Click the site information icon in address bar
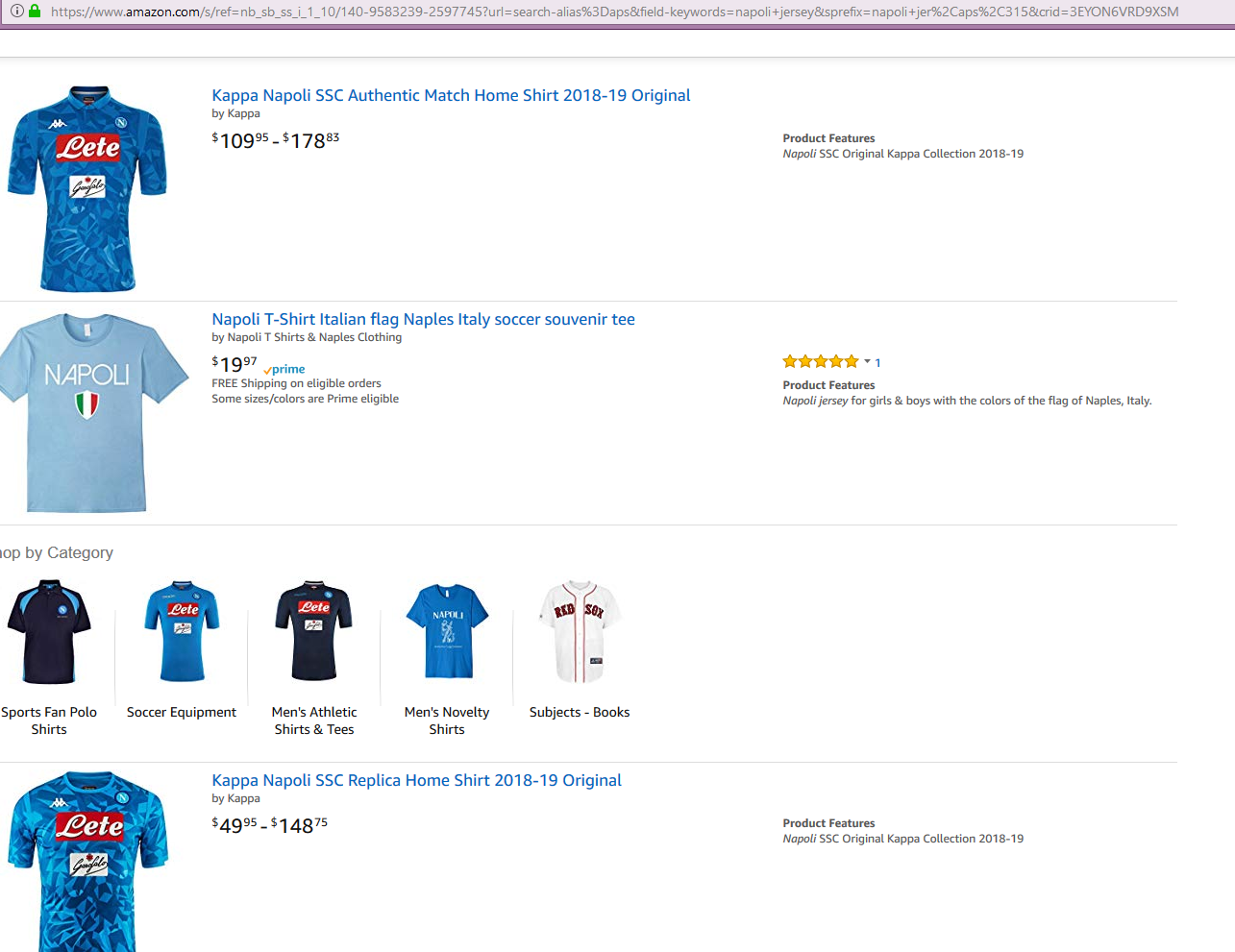The height and width of the screenshot is (952, 1235). click(16, 12)
